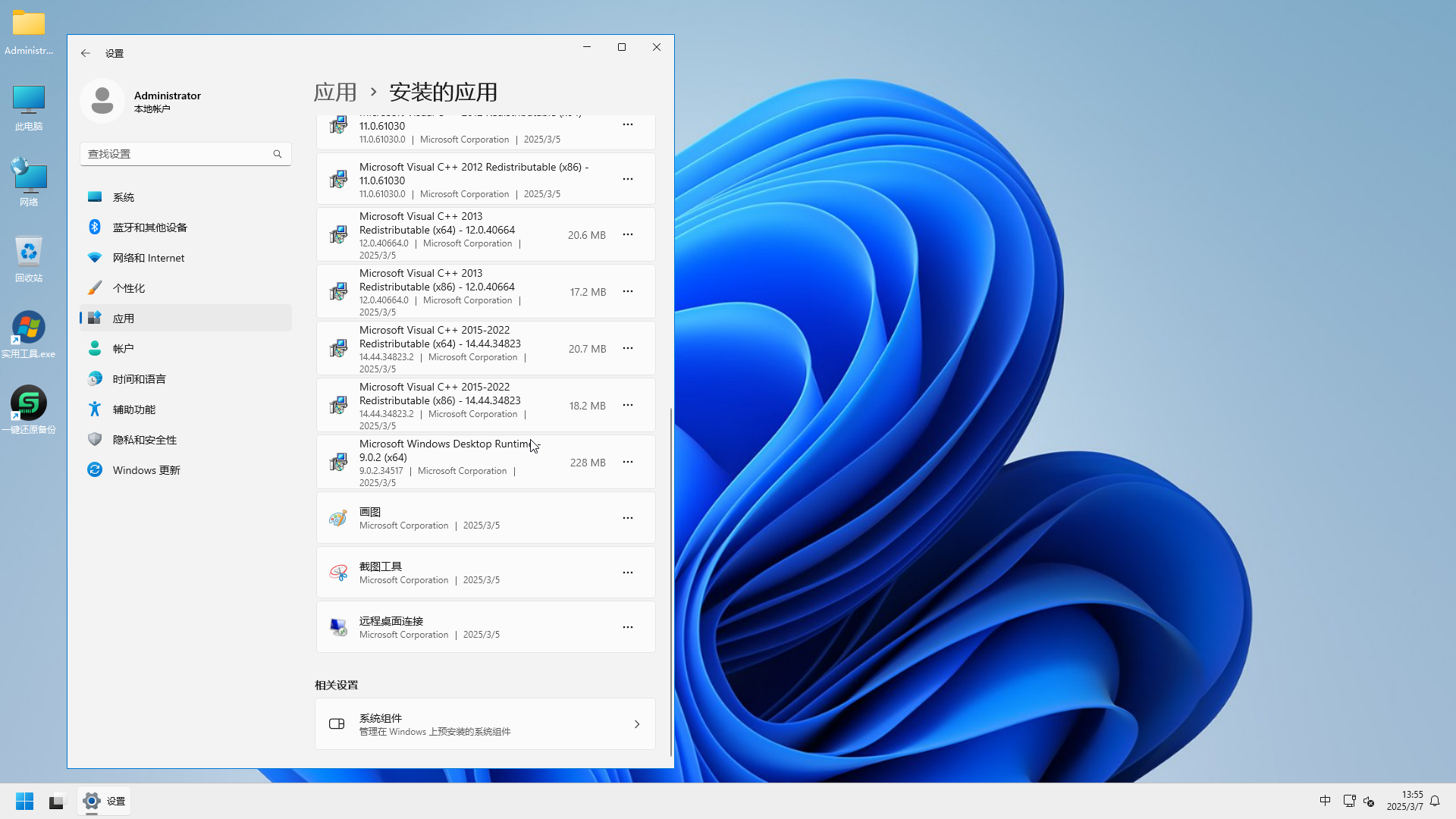Open 此电脑 desktop icon
1456x819 pixels.
pos(29,108)
